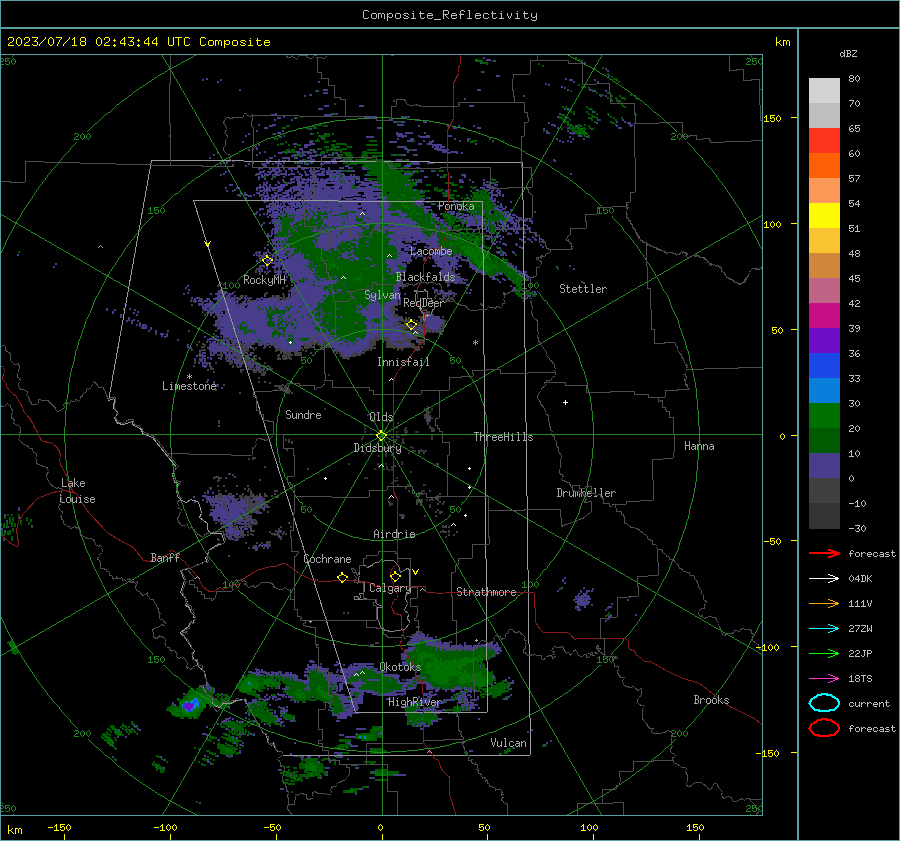Click the white plus marker west of Hanna
The image size is (900, 841).
click(x=565, y=402)
